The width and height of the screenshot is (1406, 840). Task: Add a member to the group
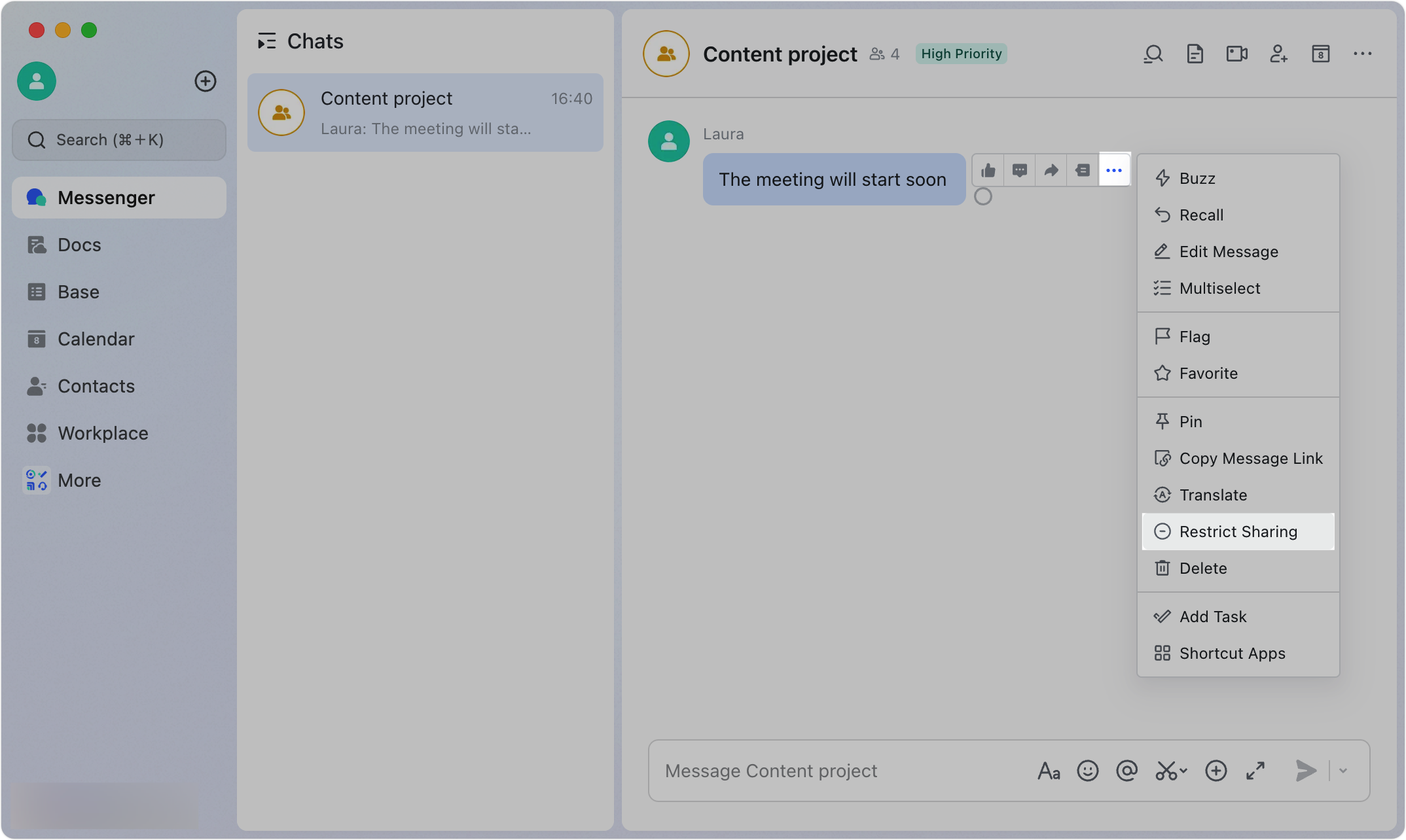click(x=1278, y=54)
